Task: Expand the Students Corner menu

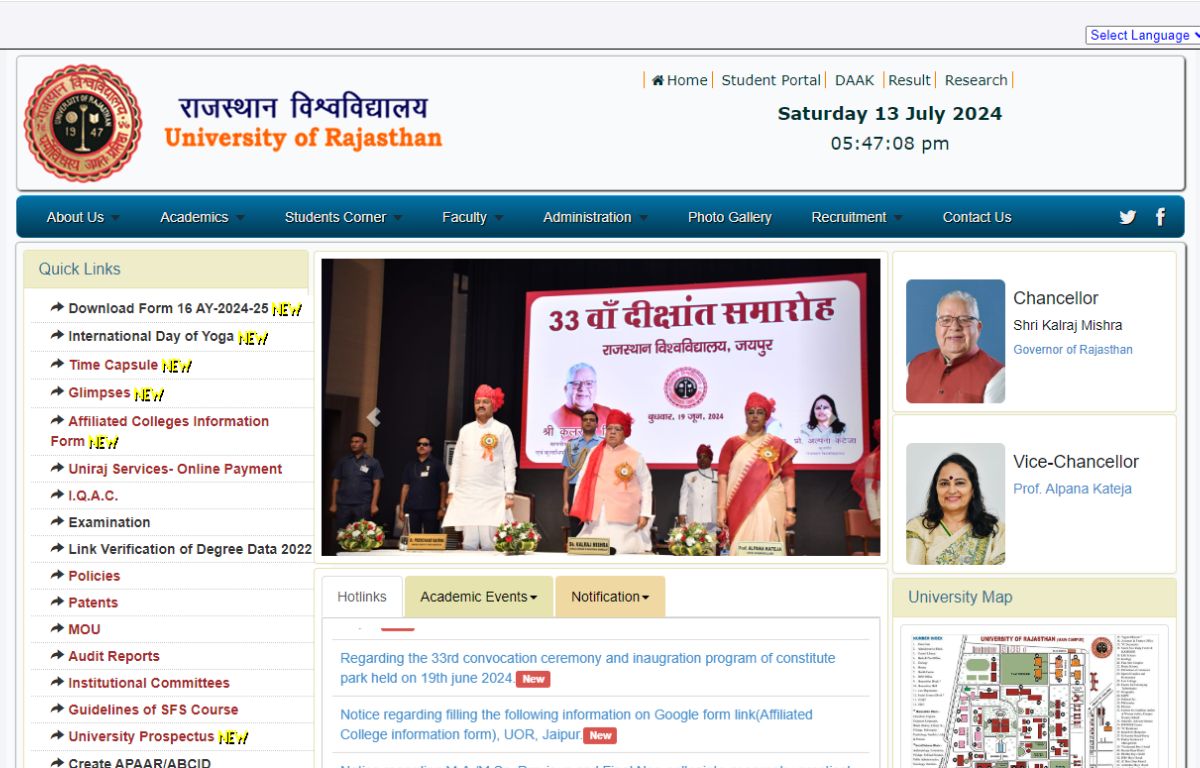Action: tap(343, 217)
